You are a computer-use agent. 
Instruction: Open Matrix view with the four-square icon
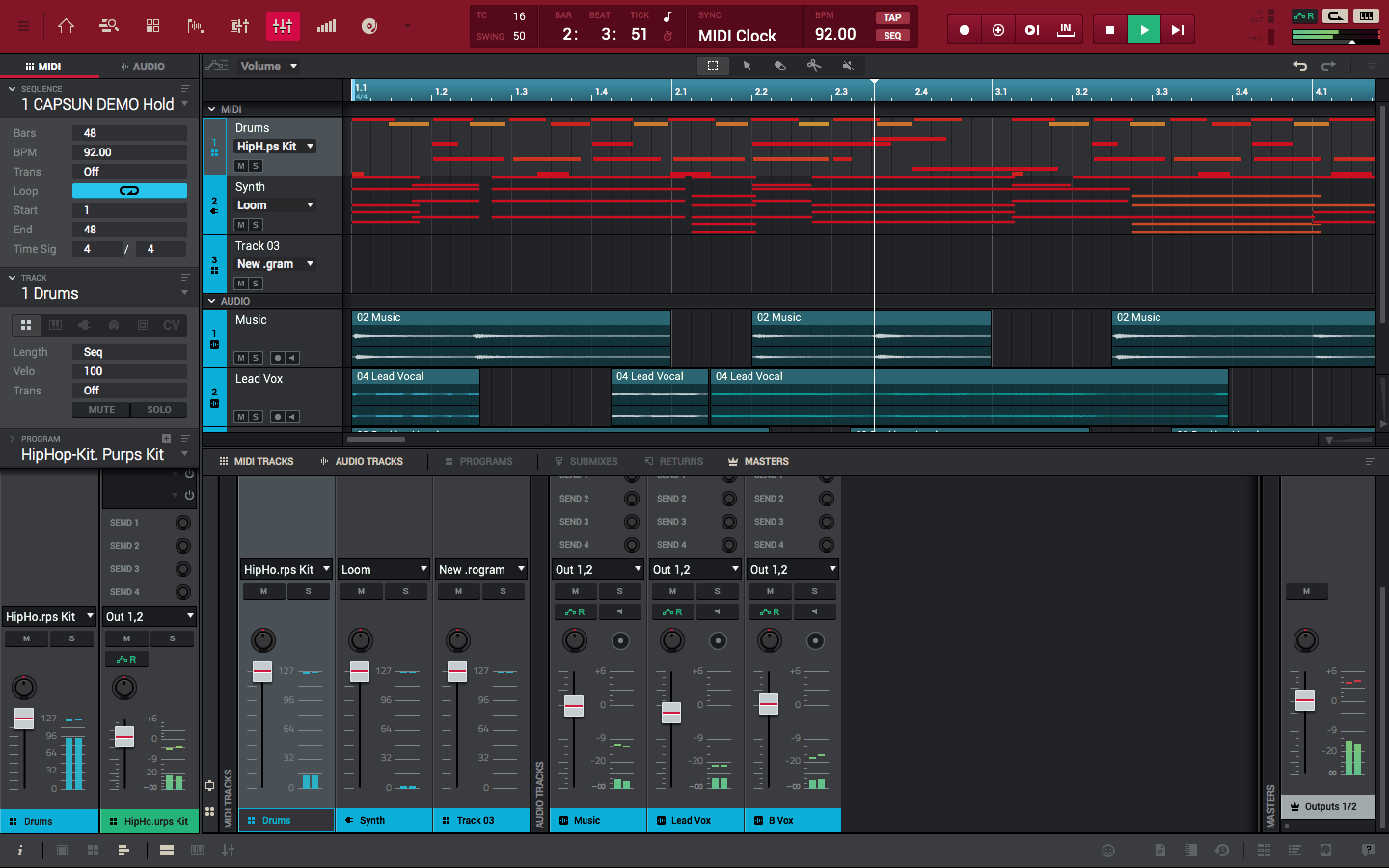[154, 26]
